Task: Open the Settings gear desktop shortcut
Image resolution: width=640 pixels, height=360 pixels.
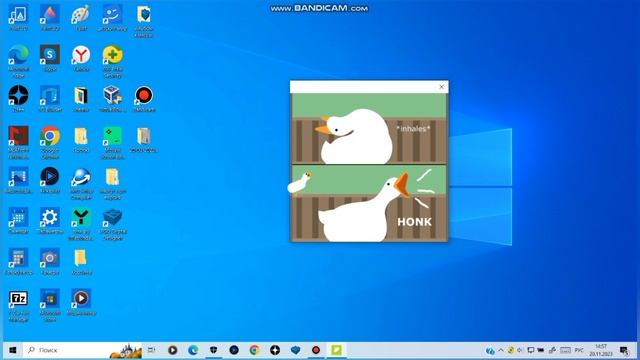Action: tap(50, 220)
